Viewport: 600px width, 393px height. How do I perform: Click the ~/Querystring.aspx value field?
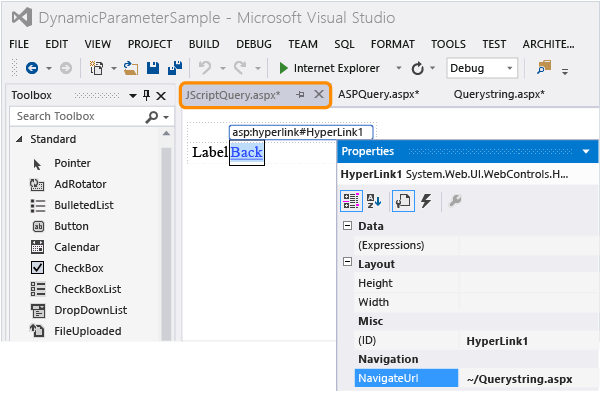(529, 379)
